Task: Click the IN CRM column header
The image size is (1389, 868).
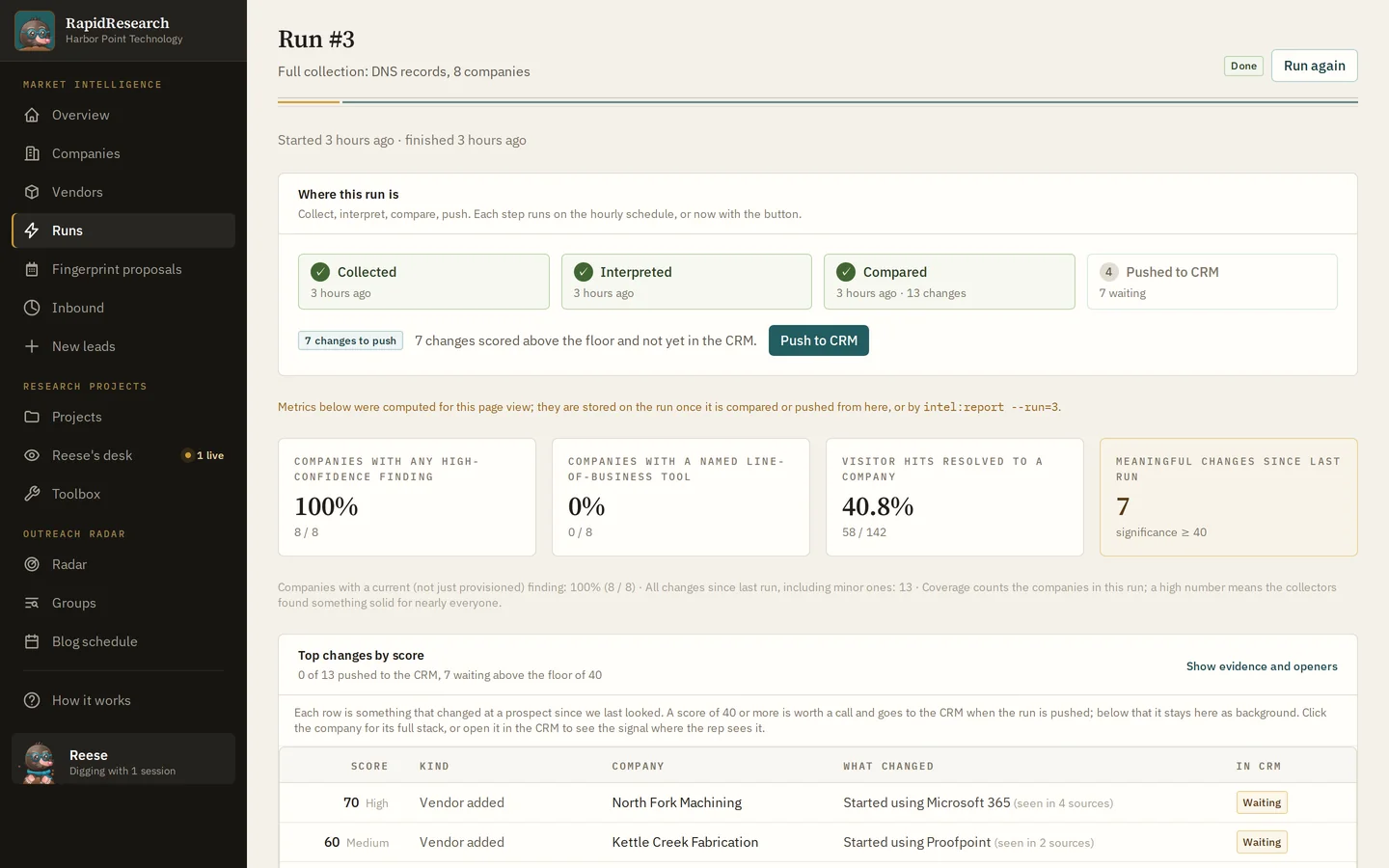Action: (x=1259, y=766)
